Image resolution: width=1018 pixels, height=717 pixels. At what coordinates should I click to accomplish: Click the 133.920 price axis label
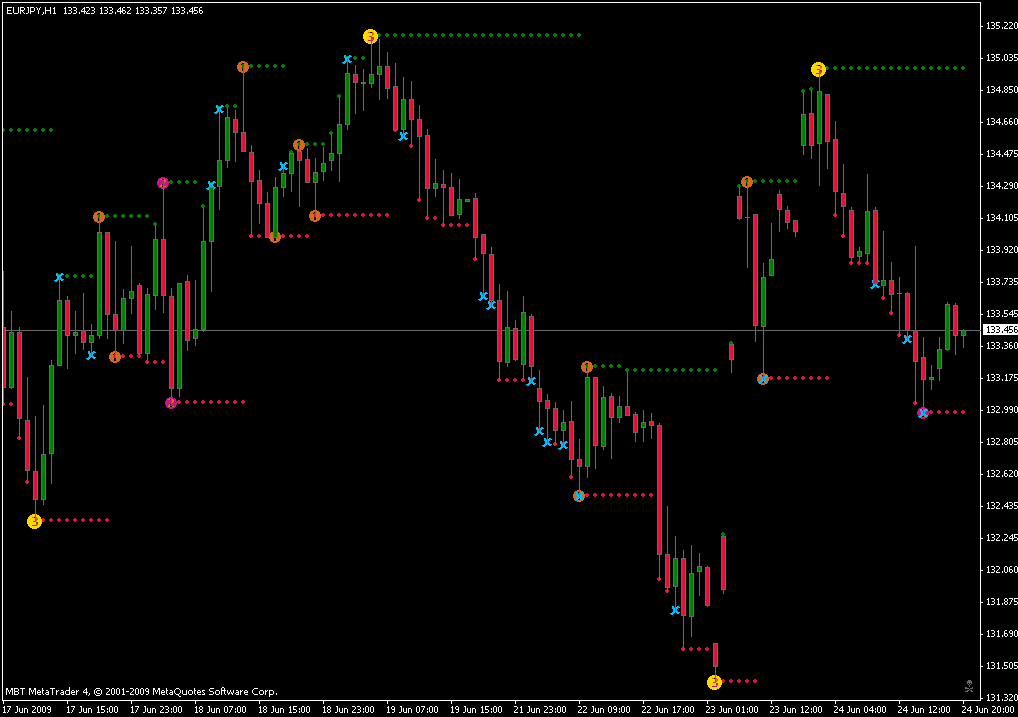point(1001,249)
